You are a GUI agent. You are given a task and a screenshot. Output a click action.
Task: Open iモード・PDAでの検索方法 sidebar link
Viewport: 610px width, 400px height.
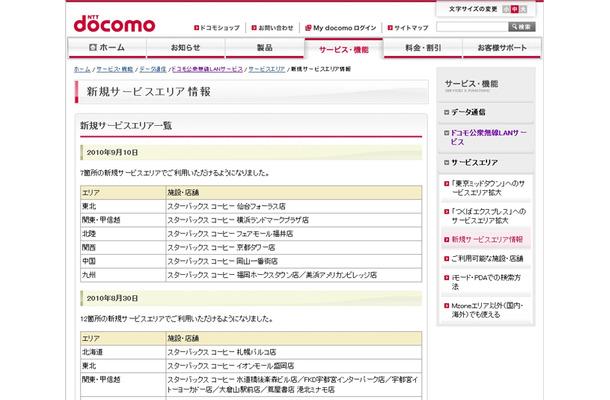point(486,282)
